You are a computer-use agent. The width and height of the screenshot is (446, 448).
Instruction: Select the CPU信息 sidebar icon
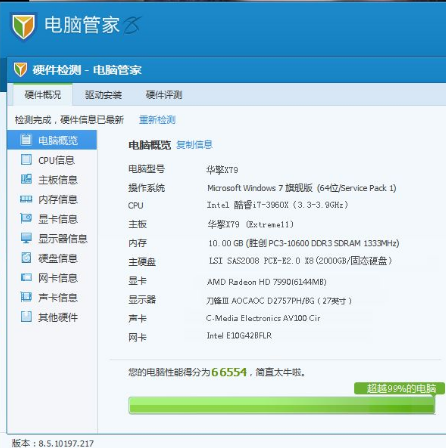click(x=26, y=160)
